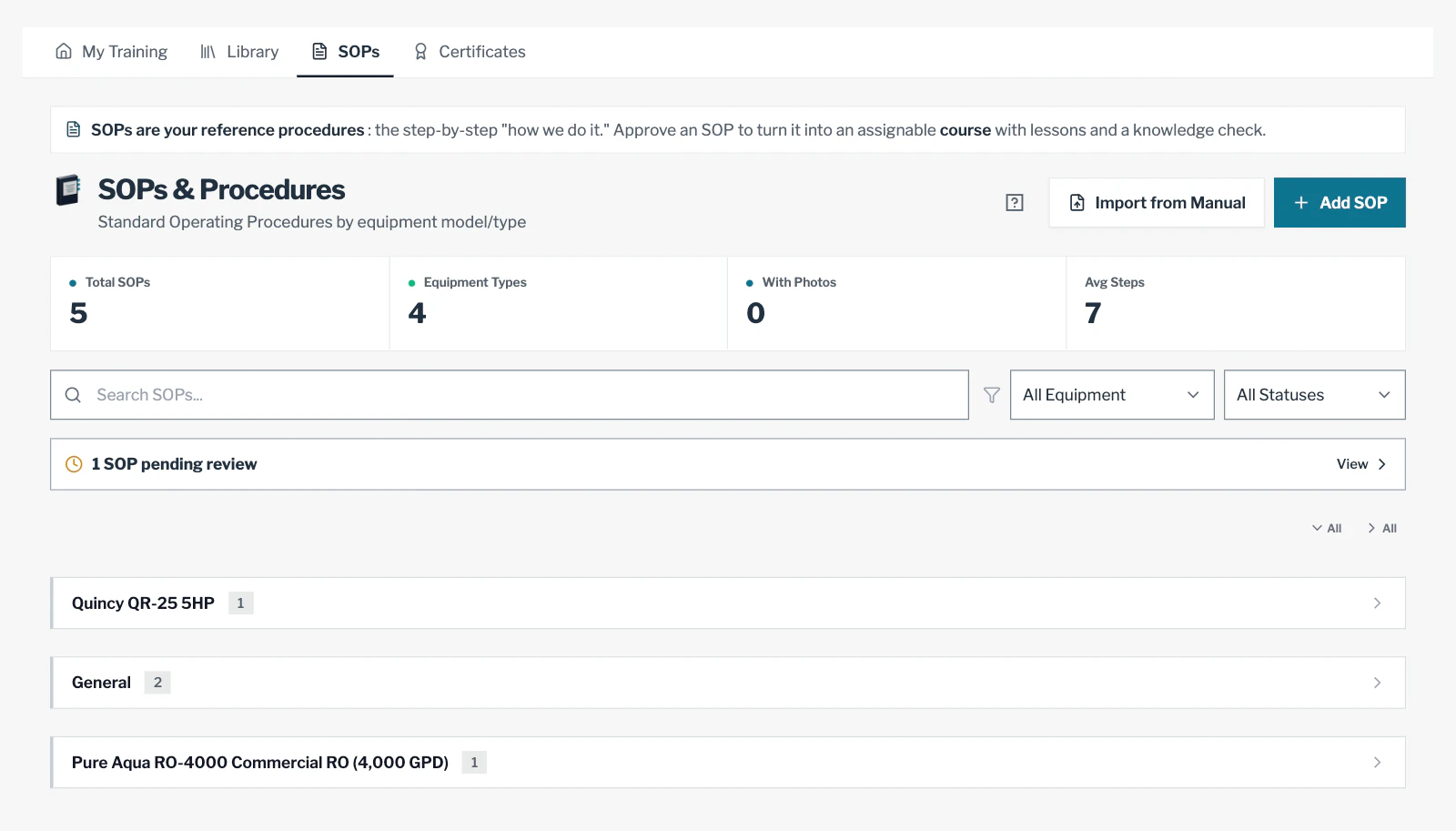Click the pending review clock icon

pyautogui.click(x=74, y=464)
